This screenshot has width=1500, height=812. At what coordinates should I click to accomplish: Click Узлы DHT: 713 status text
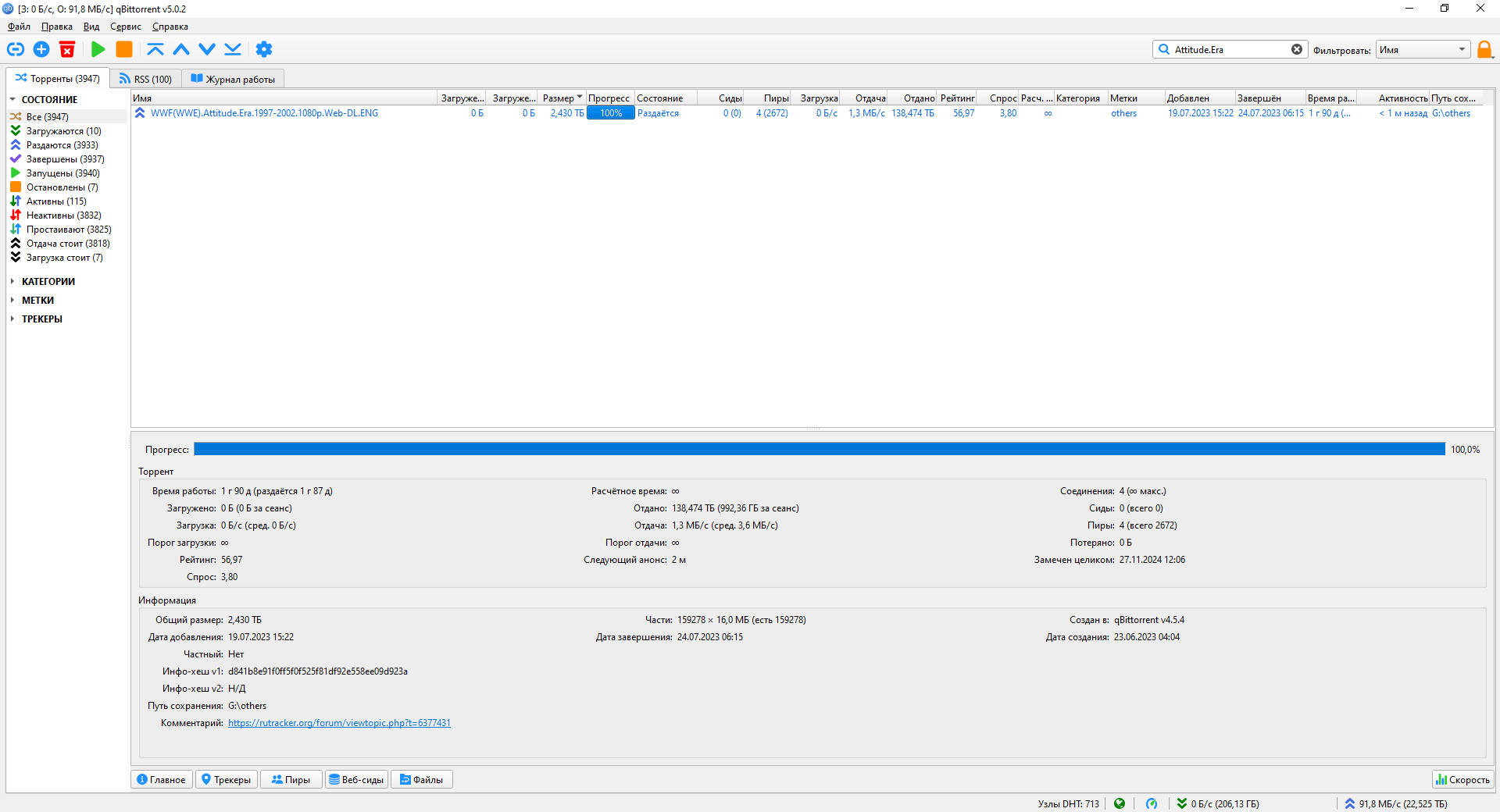coord(1068,803)
